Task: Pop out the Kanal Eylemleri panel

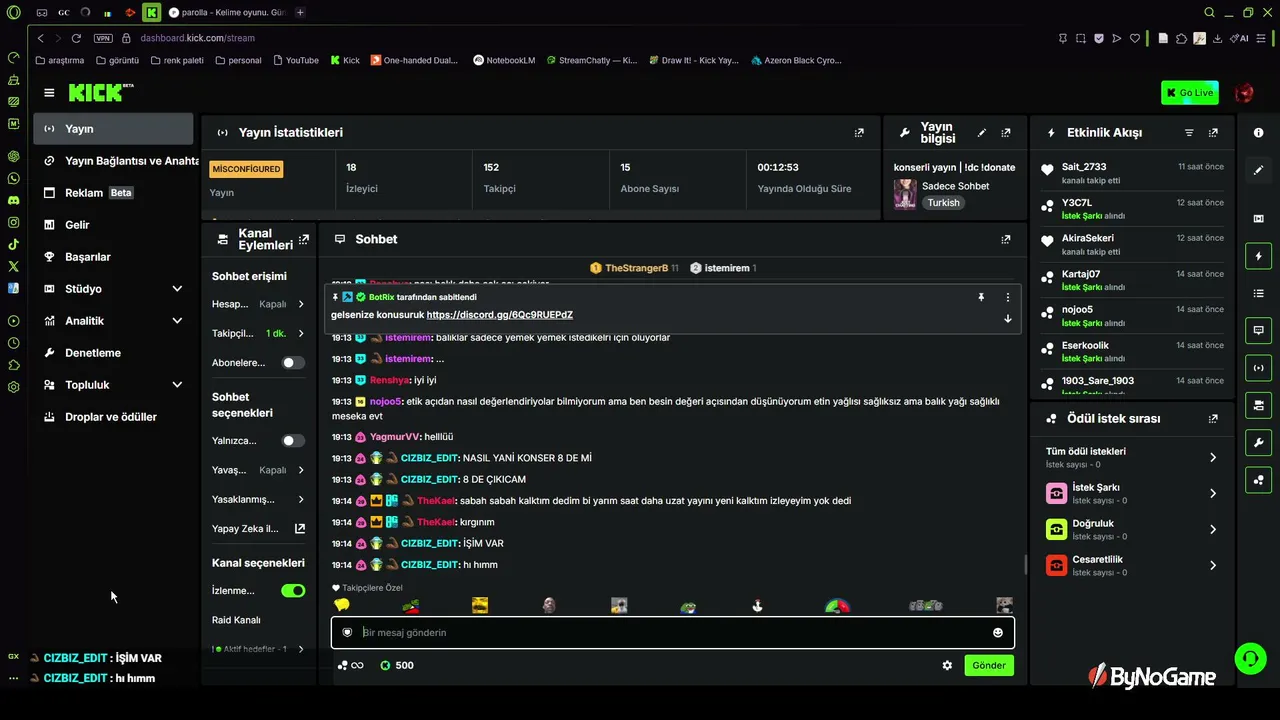Action: pos(304,239)
